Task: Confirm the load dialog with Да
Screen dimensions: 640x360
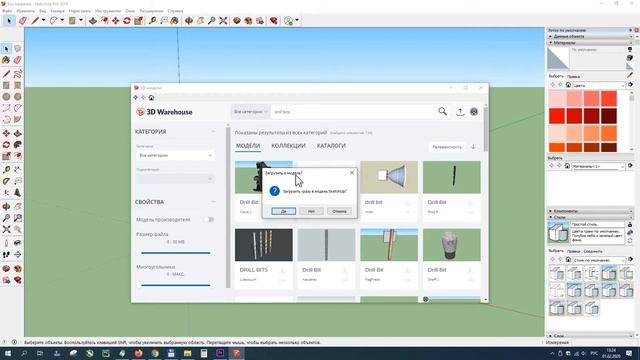Action: tap(284, 211)
